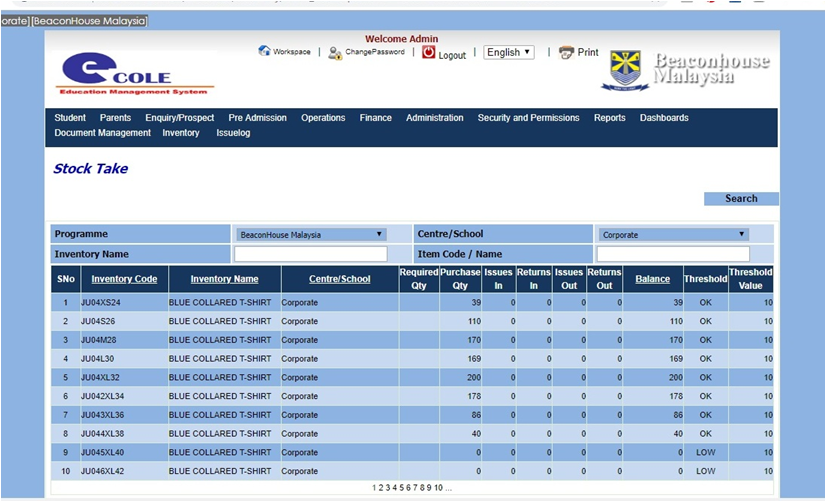Open the Issuelog menu

(233, 133)
